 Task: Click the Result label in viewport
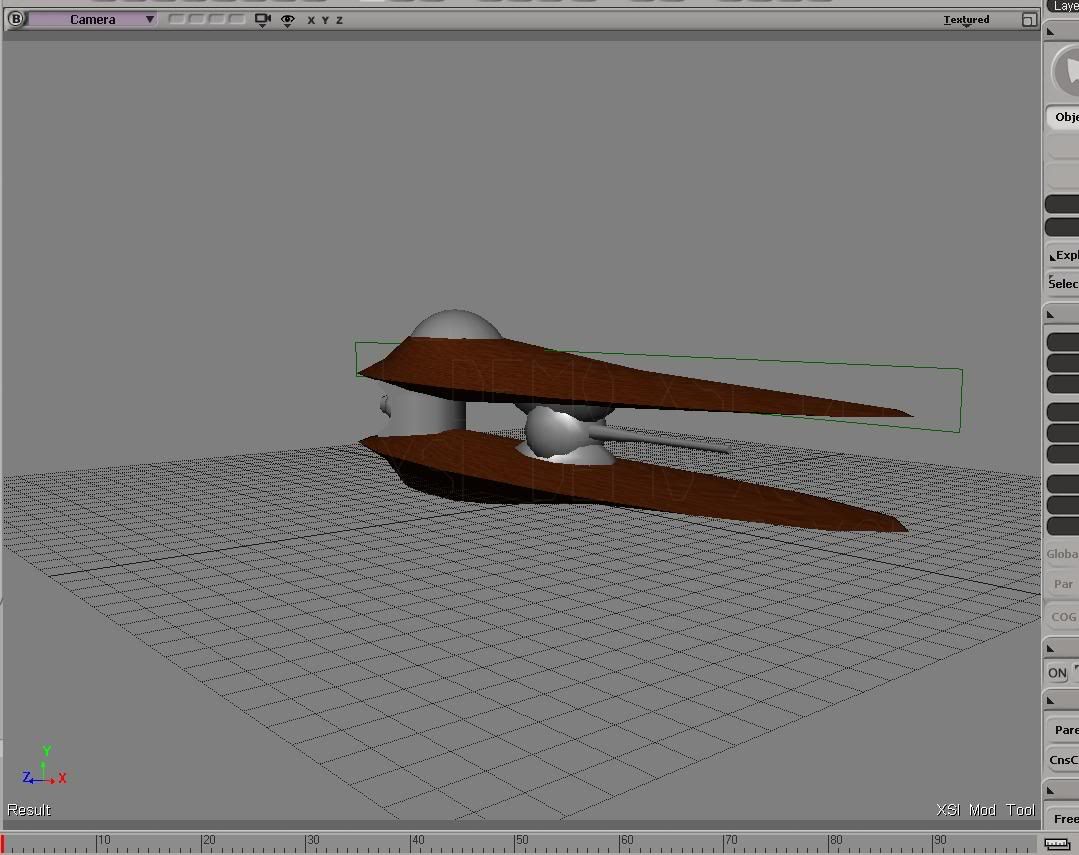(29, 810)
